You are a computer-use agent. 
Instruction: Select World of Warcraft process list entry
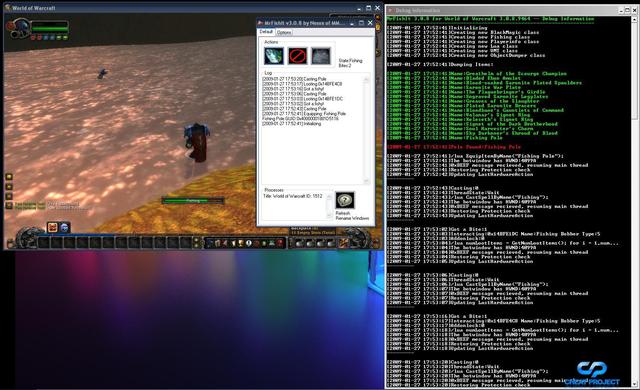pos(293,196)
